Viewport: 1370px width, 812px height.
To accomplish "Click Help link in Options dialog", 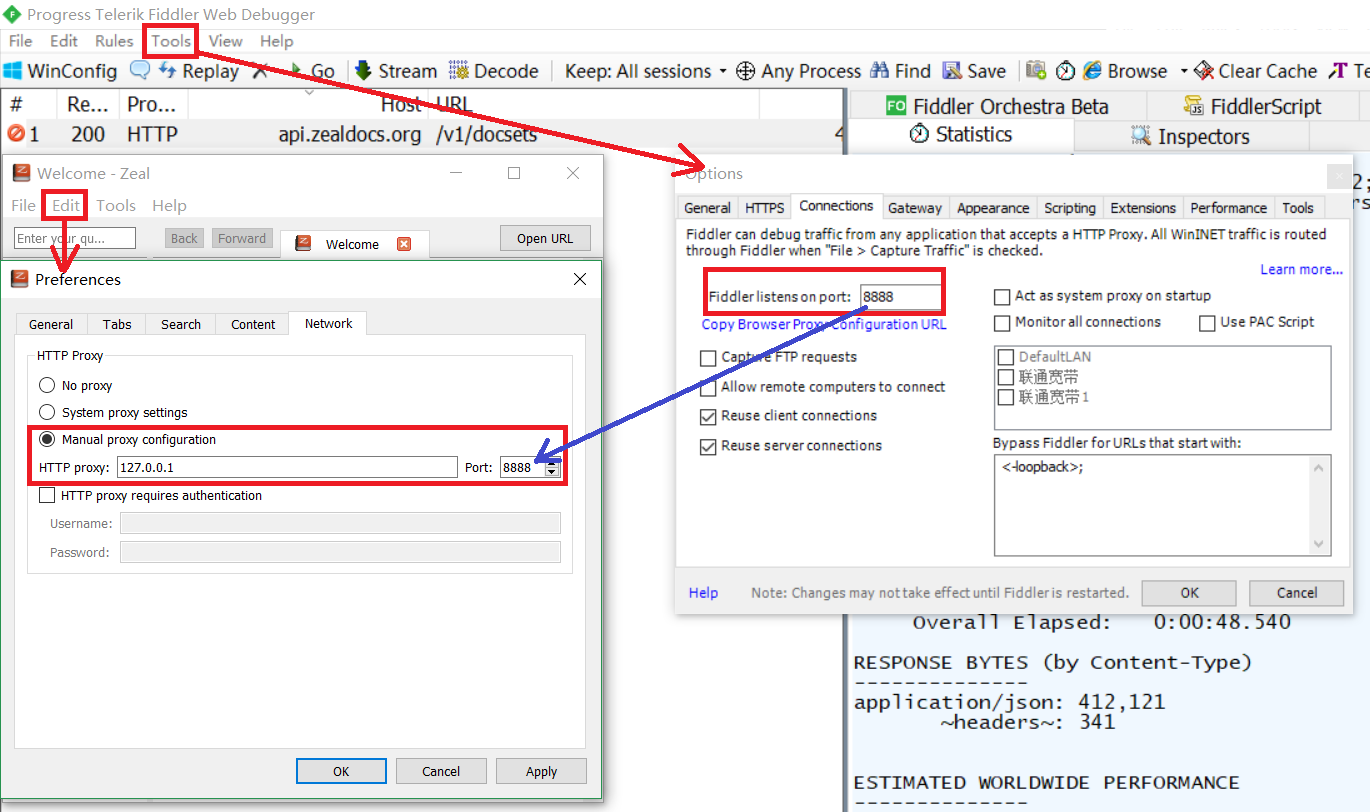I will [x=703, y=593].
